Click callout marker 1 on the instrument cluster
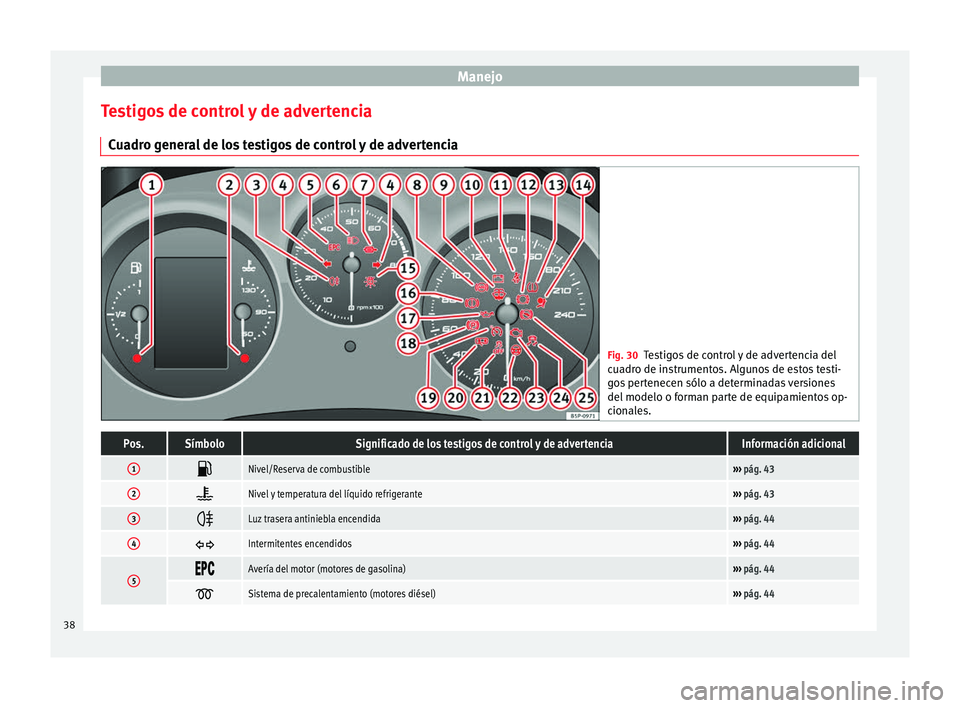 tap(150, 184)
